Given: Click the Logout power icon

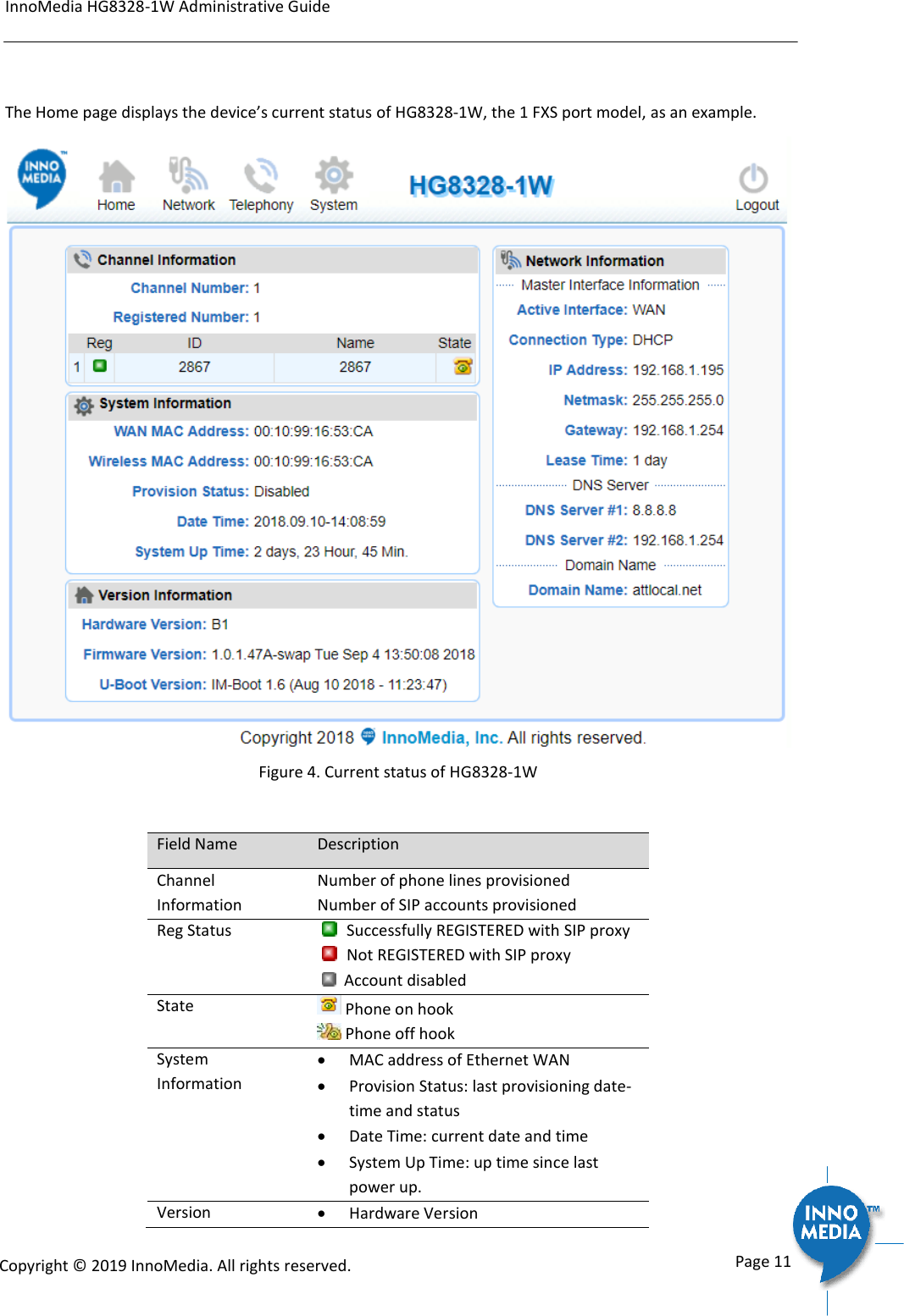Looking at the screenshot, I should [x=755, y=175].
